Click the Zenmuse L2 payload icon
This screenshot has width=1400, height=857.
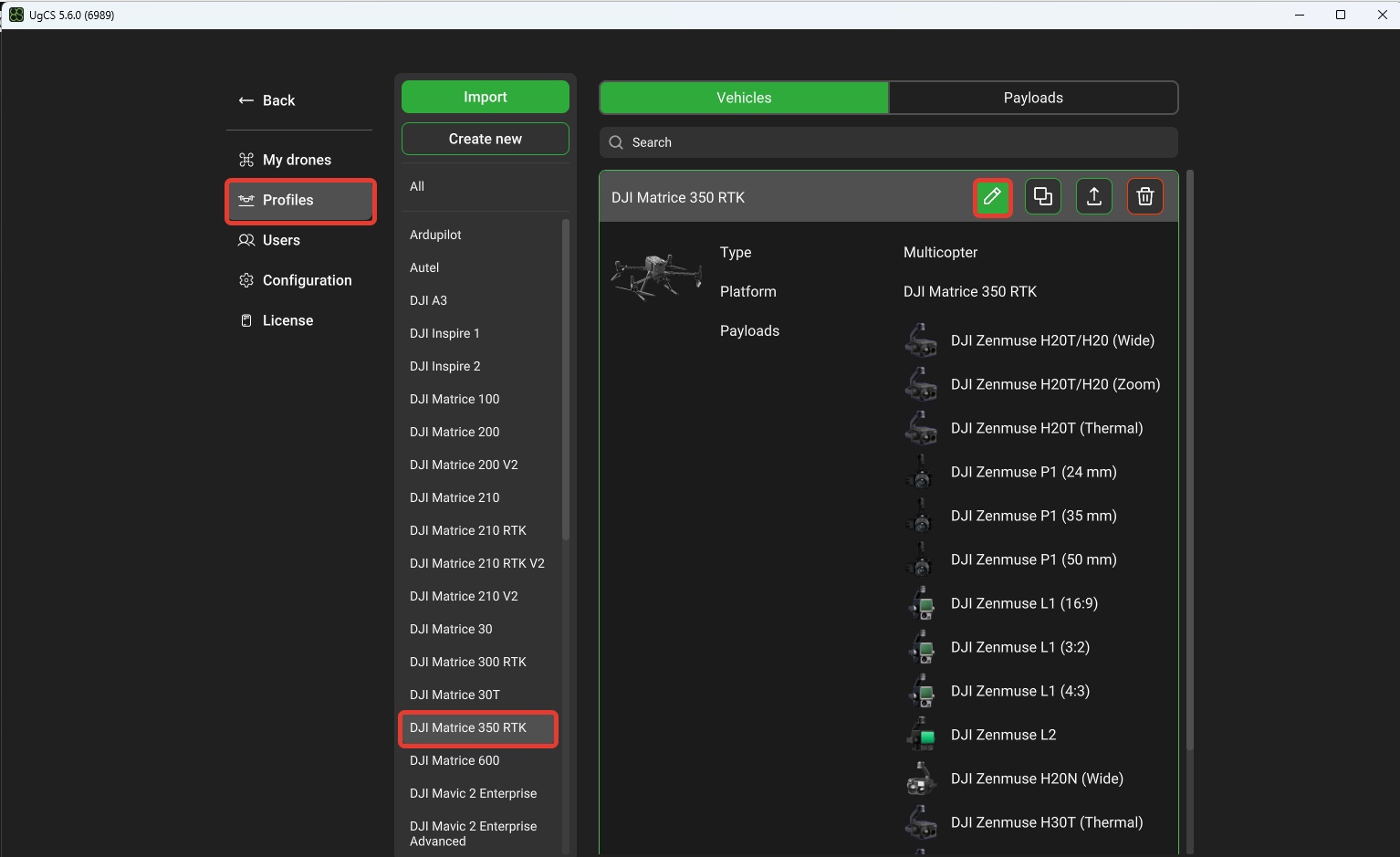pos(921,735)
